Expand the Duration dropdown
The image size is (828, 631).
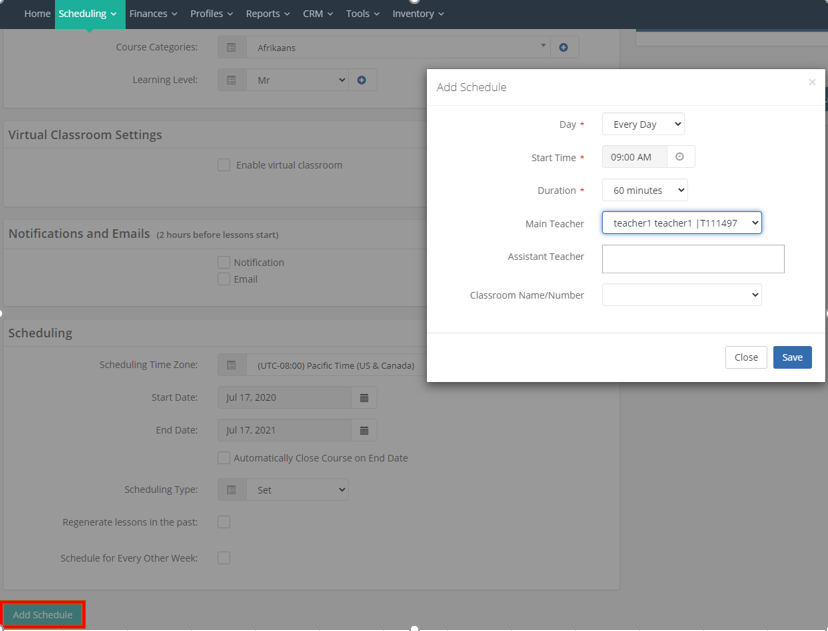click(644, 190)
